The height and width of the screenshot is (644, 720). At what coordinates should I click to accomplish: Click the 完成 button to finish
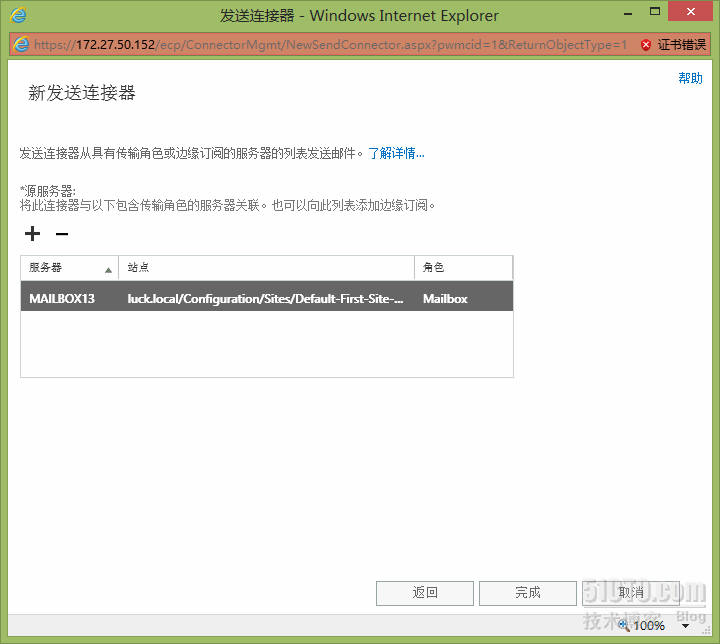click(528, 593)
